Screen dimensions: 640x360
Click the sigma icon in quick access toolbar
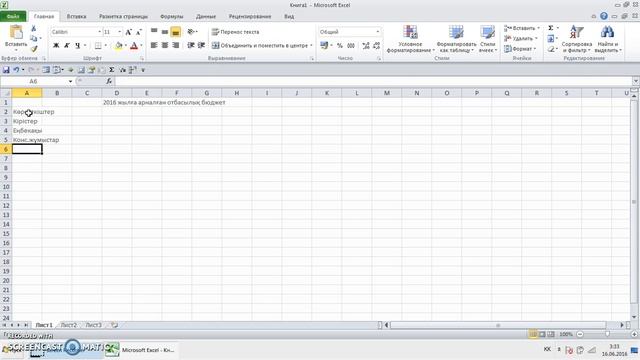[111, 70]
